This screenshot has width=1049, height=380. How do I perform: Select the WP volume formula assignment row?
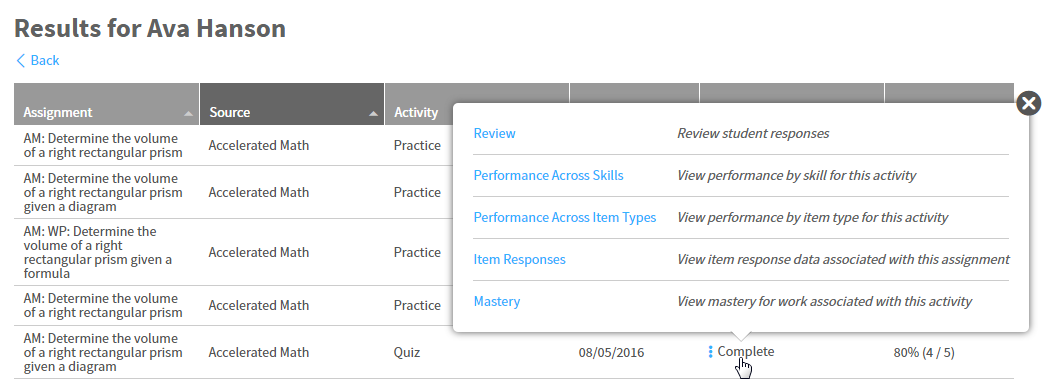(514, 252)
